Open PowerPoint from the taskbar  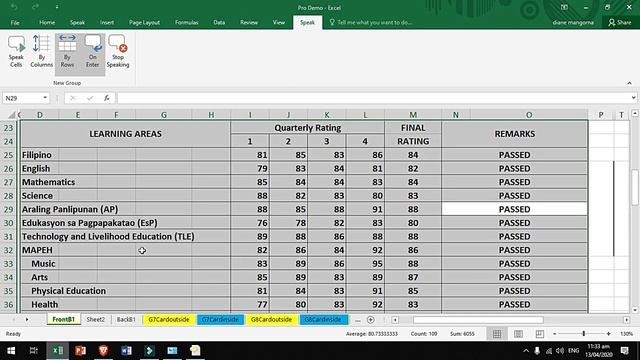click(x=80, y=351)
